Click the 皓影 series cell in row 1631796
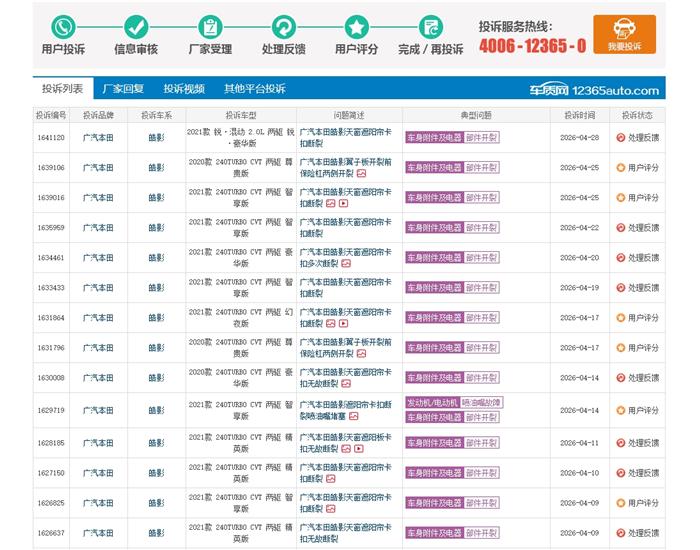700x550 pixels. [156, 348]
